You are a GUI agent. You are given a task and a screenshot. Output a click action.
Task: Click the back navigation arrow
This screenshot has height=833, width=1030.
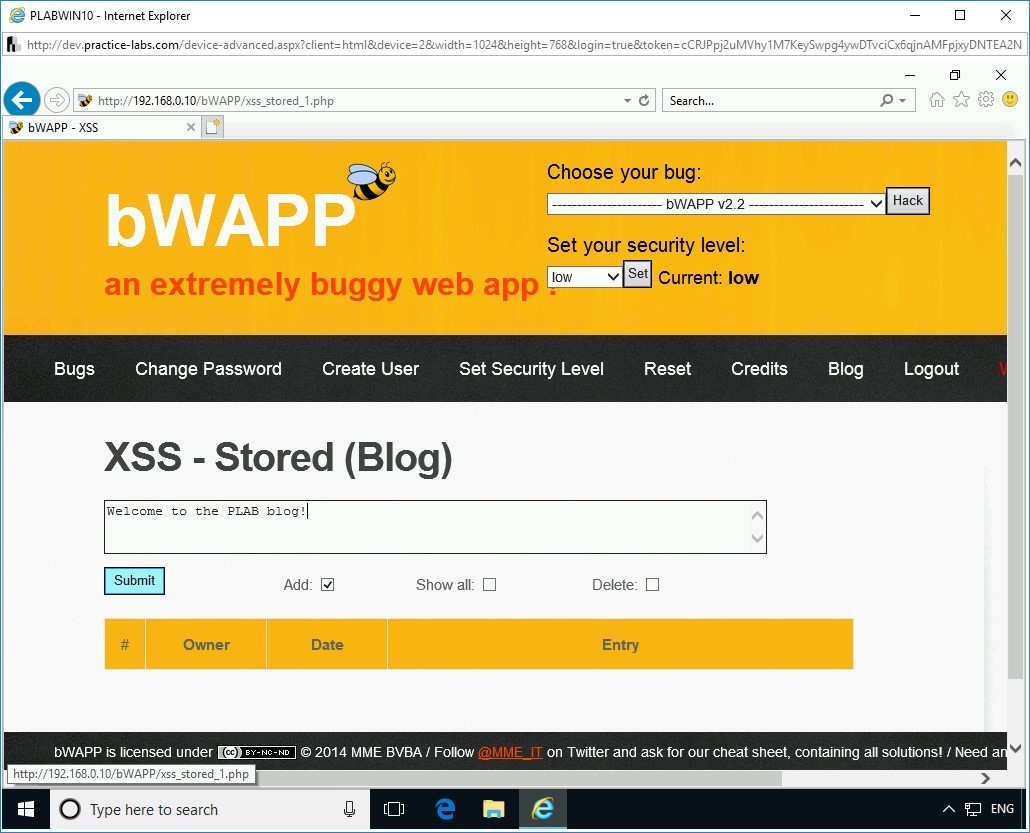click(22, 99)
